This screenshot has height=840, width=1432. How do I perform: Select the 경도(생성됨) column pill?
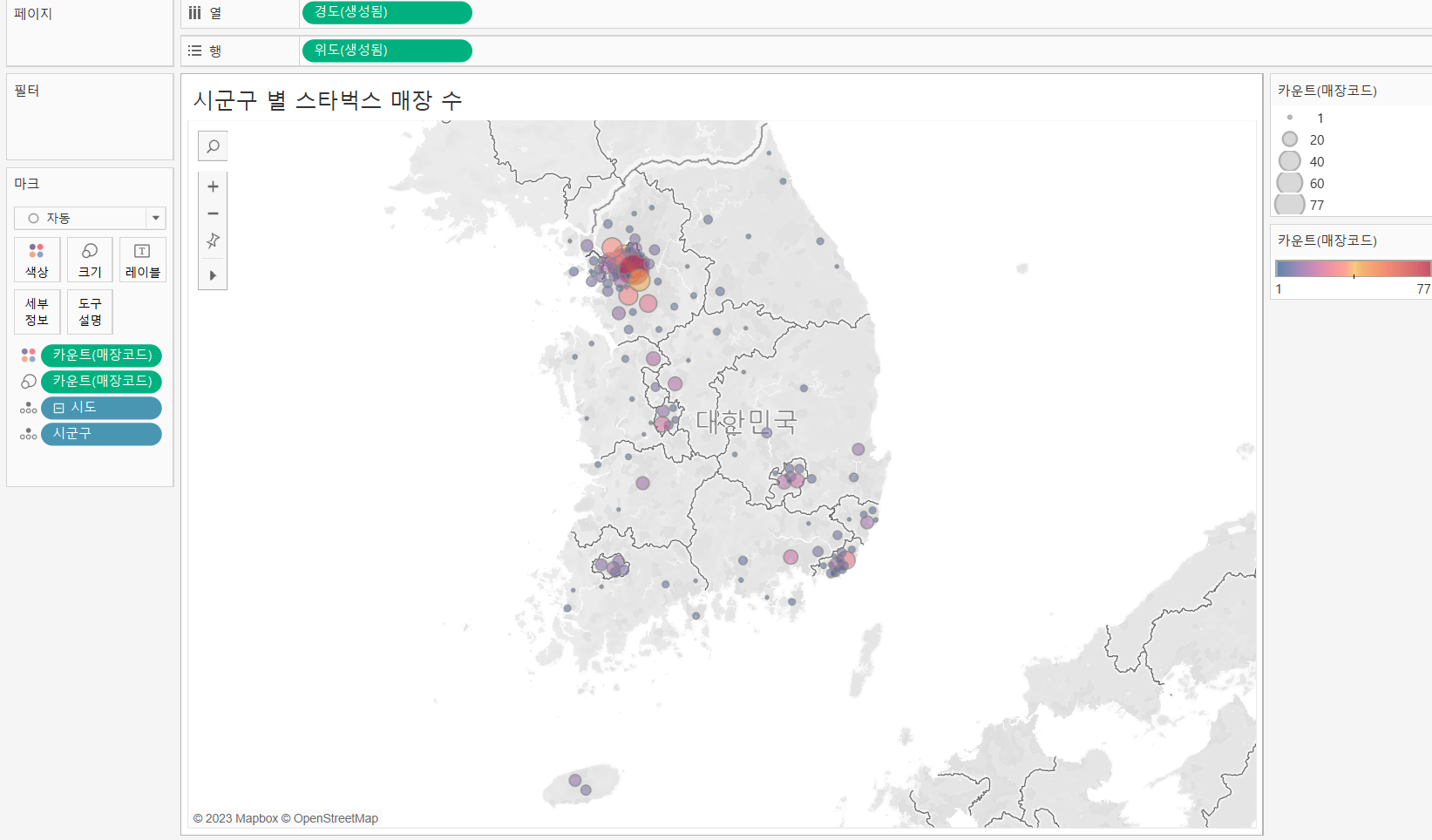[387, 12]
